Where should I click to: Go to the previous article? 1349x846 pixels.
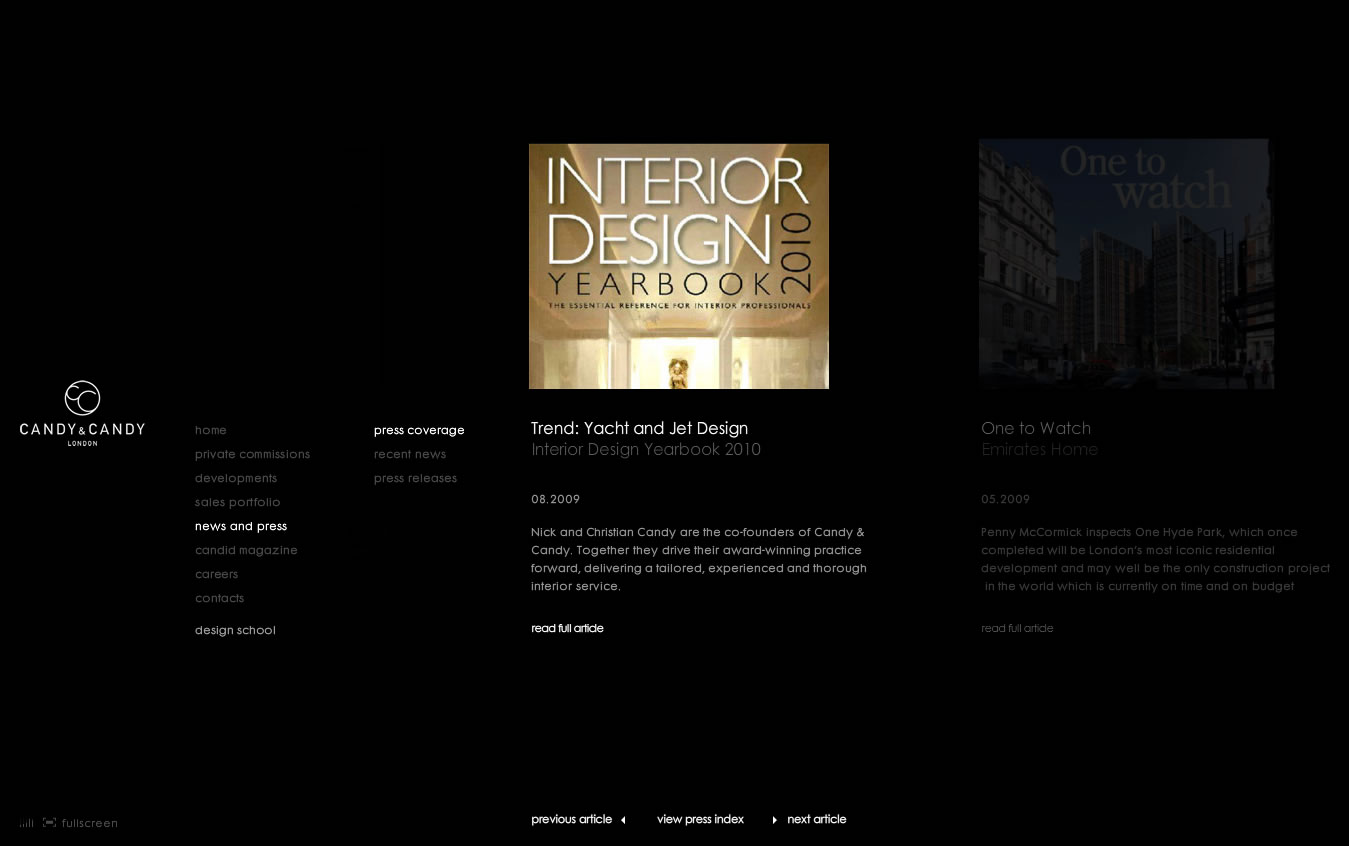tap(577, 819)
